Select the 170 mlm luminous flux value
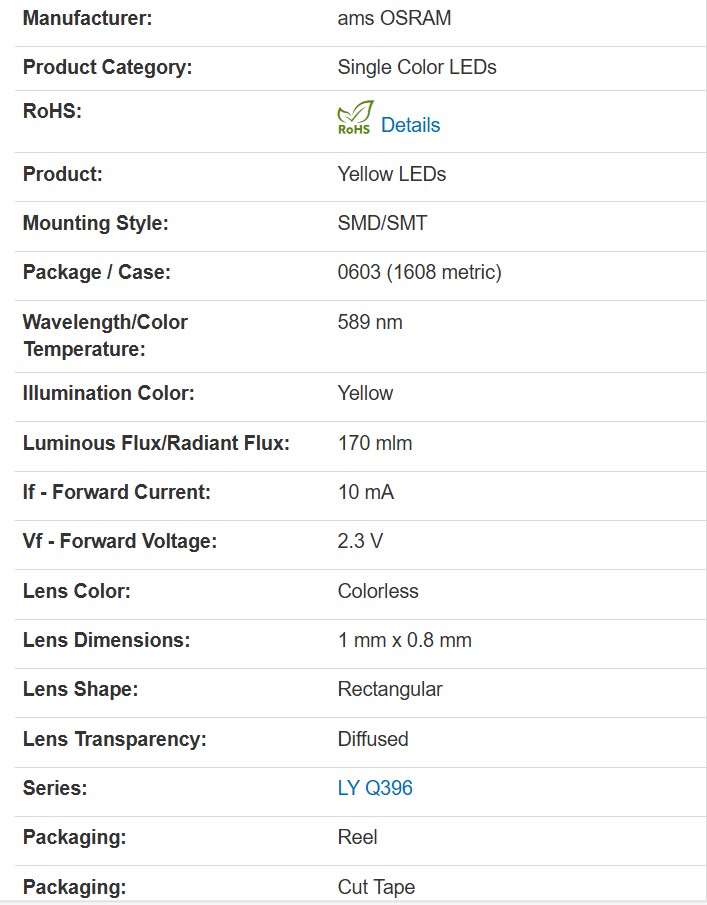 [375, 443]
